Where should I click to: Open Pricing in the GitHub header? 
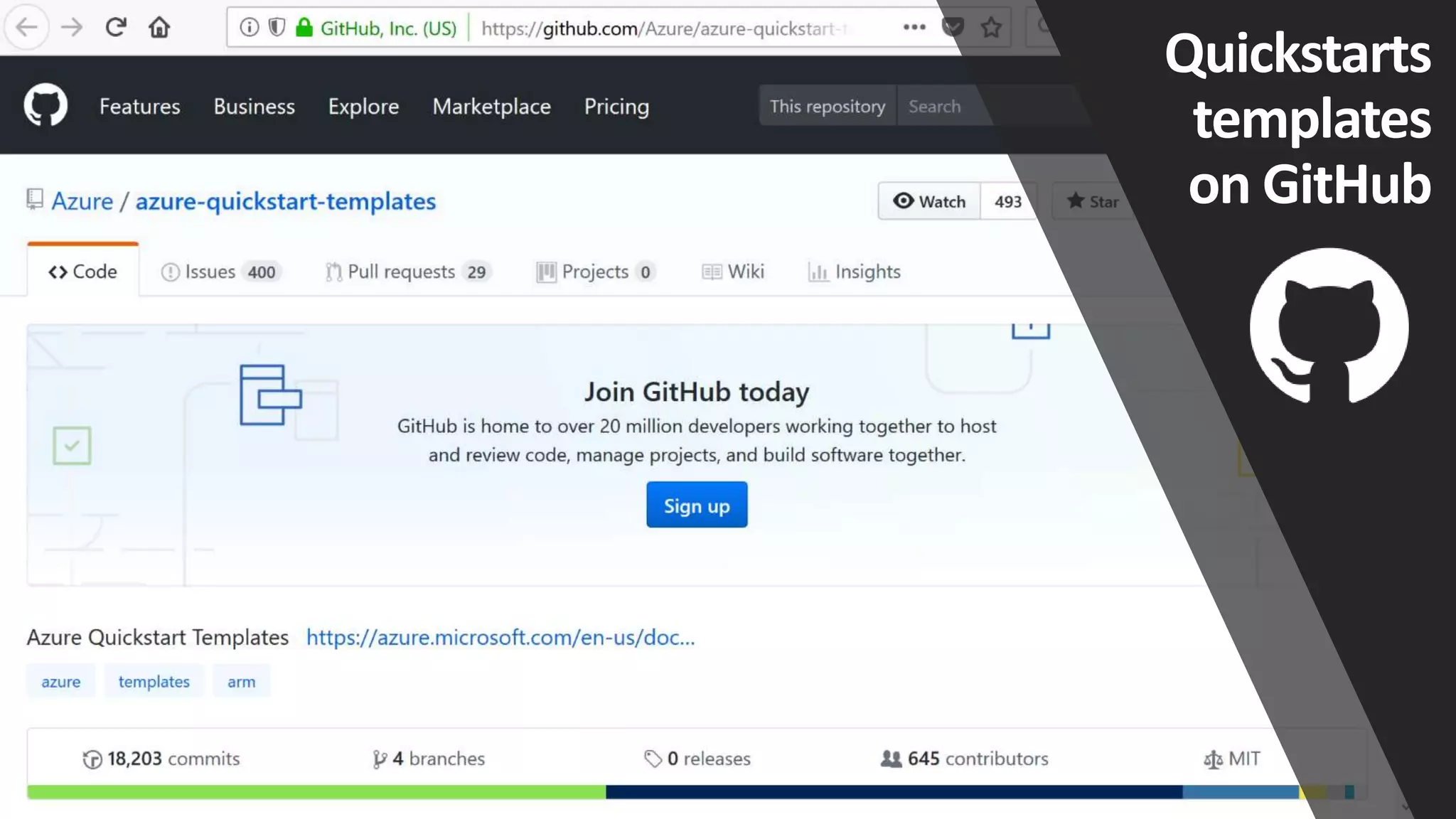coord(616,107)
